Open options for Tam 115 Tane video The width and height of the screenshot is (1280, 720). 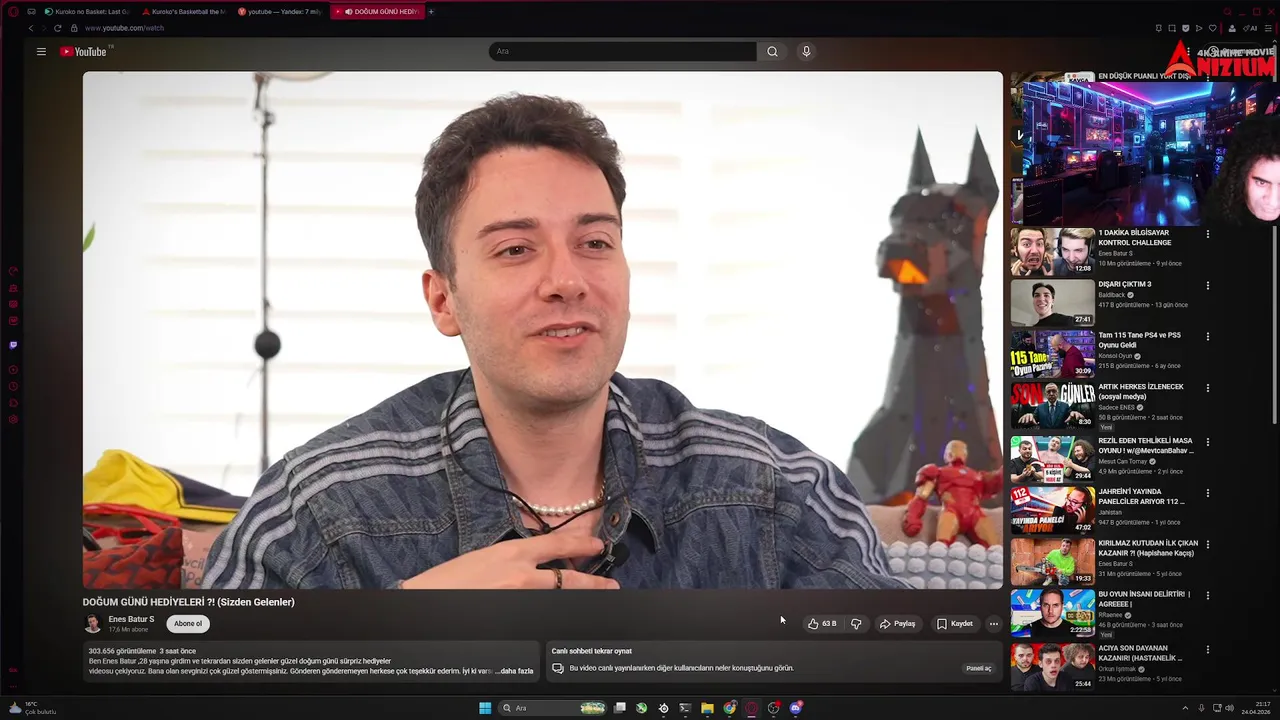[1207, 336]
